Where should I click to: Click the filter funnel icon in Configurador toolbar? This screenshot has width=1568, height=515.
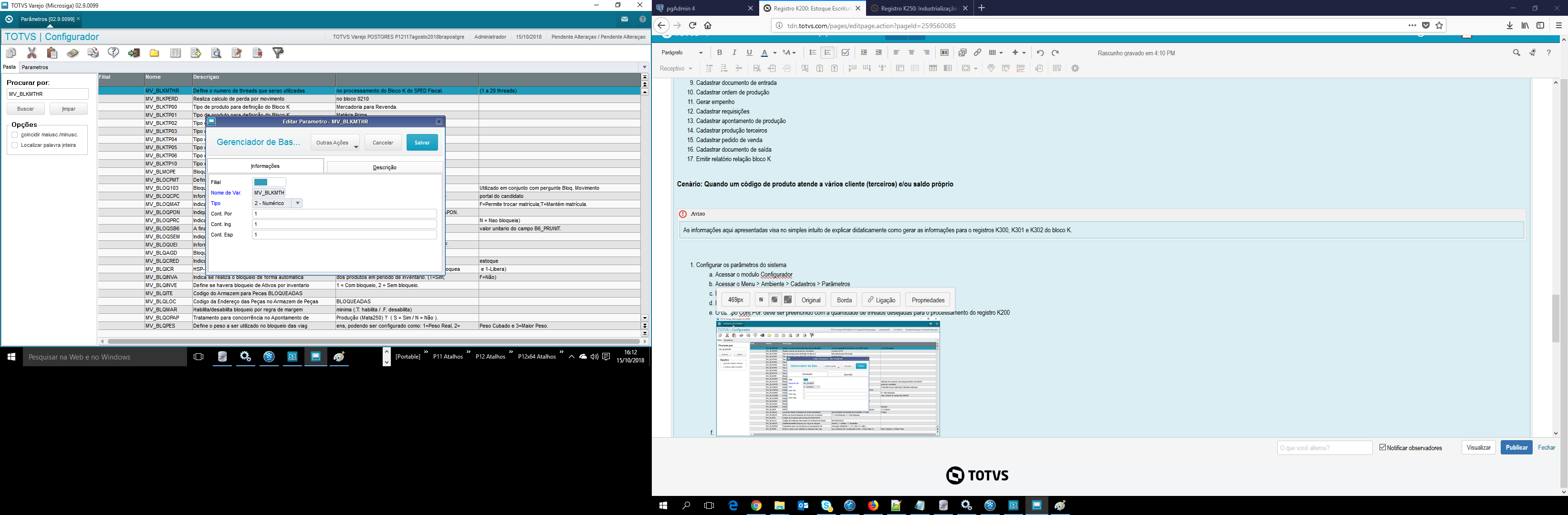pyautogui.click(x=278, y=53)
